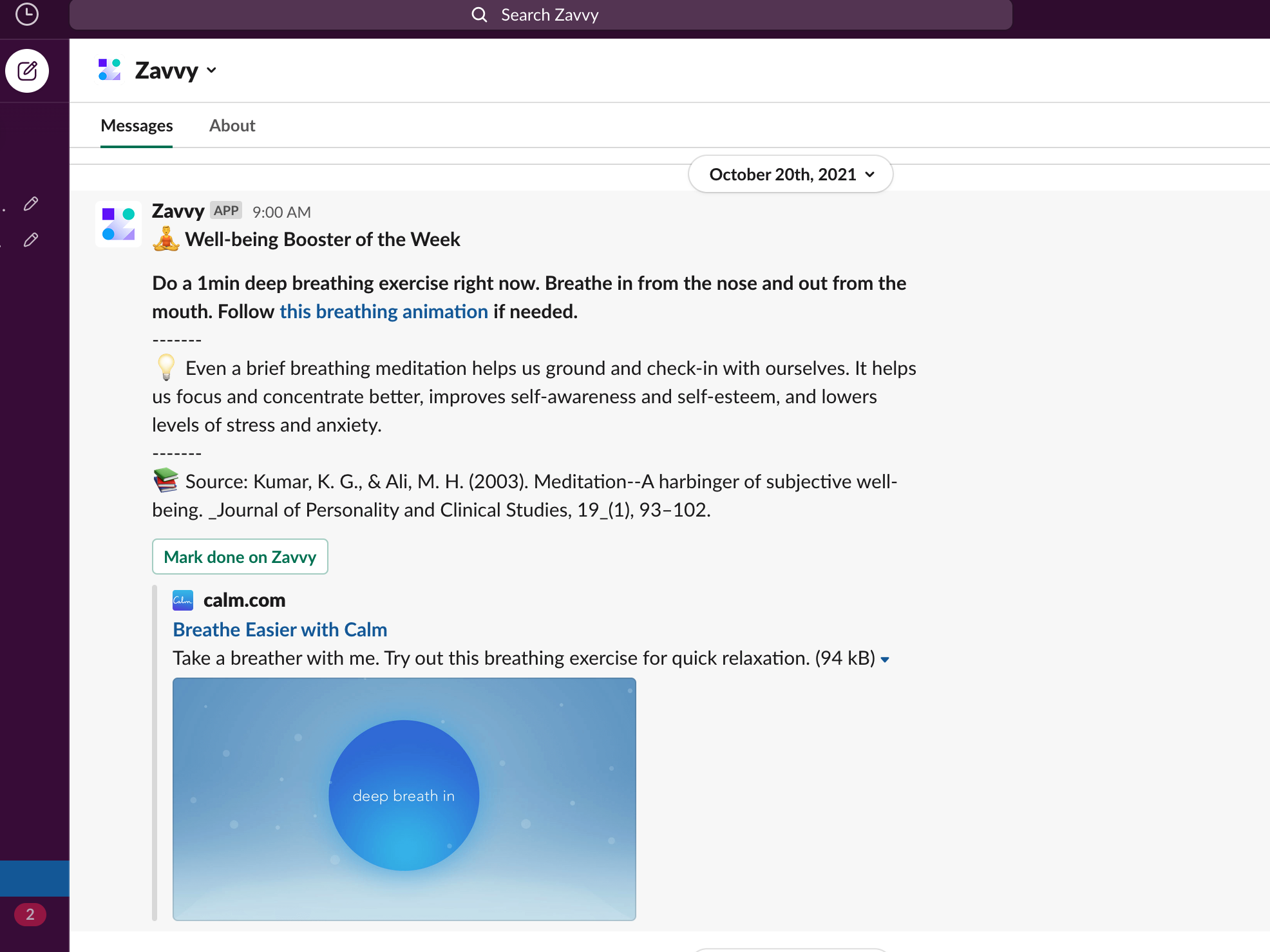Click the red badge showing 2 notifications

[30, 914]
